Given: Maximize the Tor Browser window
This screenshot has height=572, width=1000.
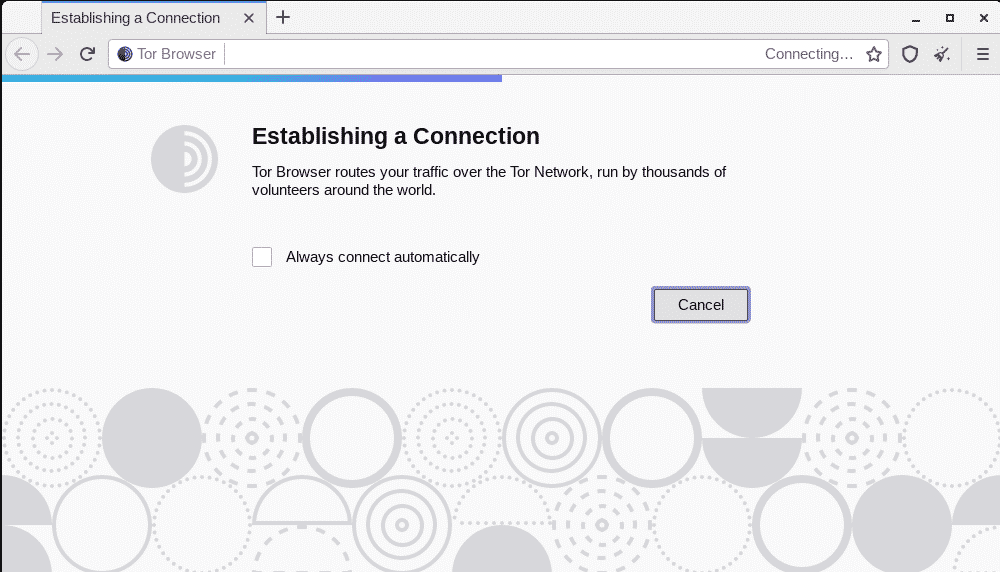Looking at the screenshot, I should pos(950,18).
